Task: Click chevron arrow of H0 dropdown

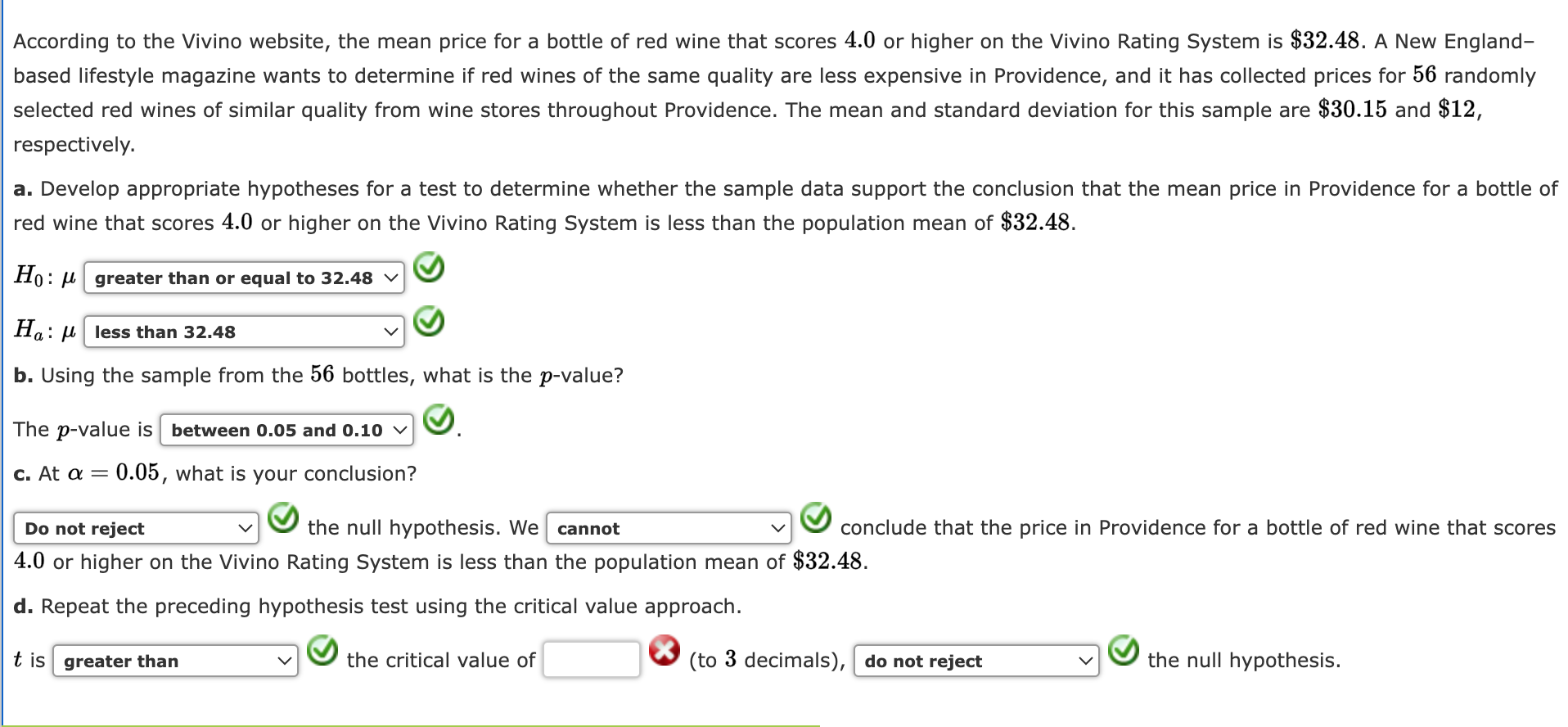Action: click(391, 278)
